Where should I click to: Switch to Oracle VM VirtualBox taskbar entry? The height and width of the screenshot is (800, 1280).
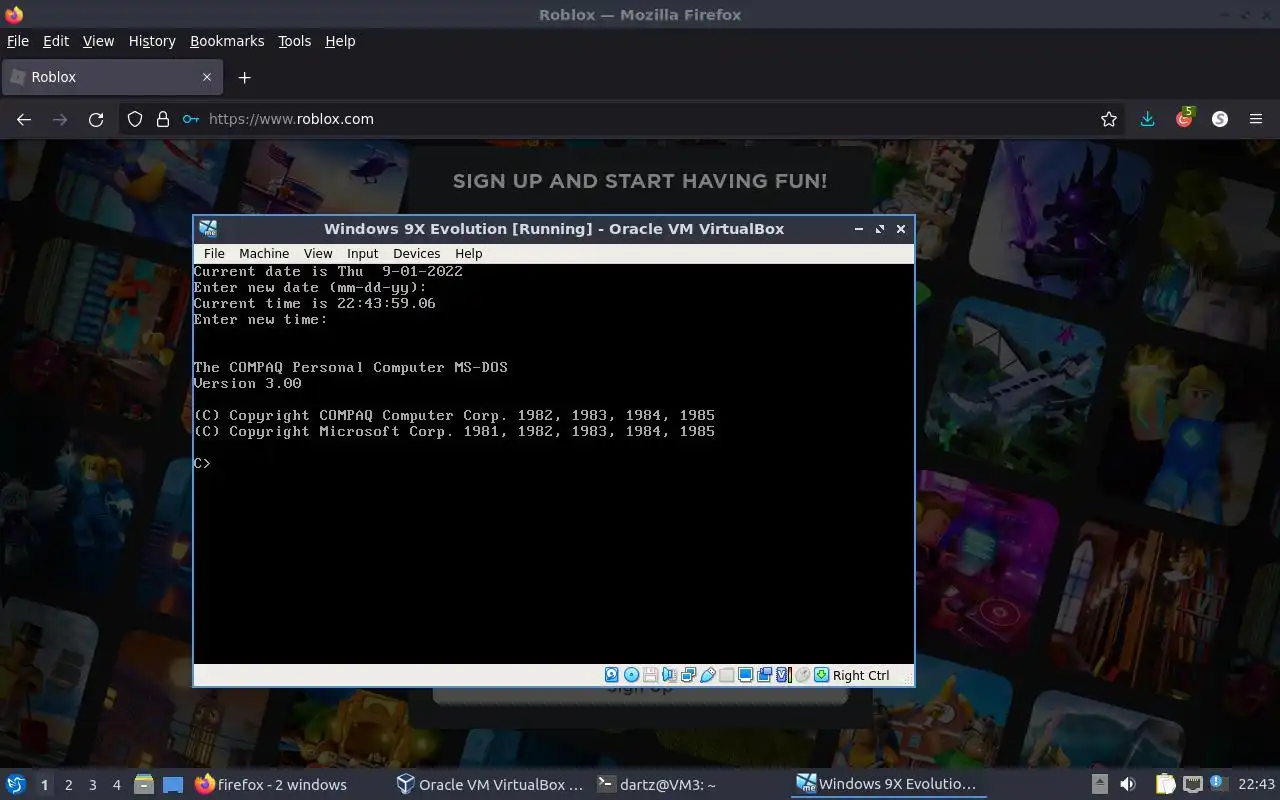click(x=489, y=785)
